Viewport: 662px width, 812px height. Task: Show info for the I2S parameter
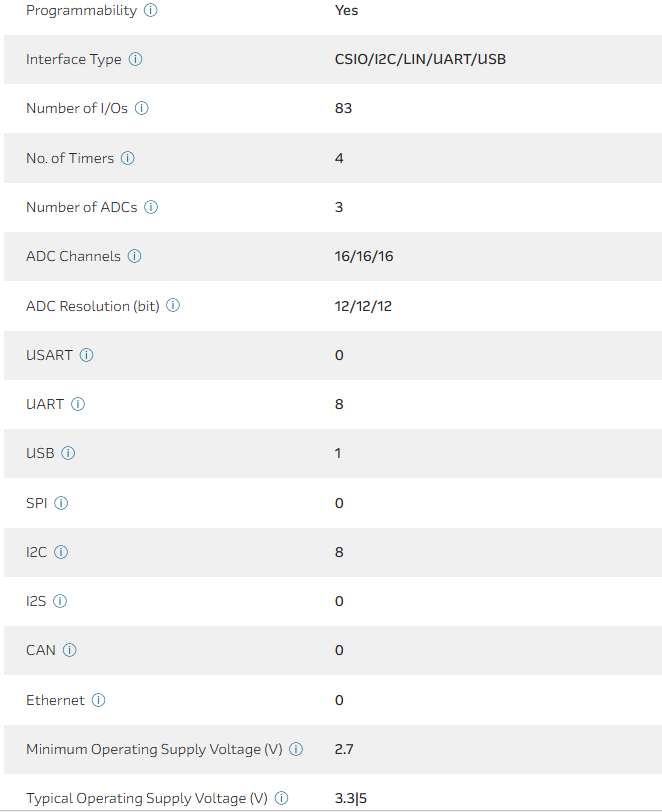tap(60, 601)
